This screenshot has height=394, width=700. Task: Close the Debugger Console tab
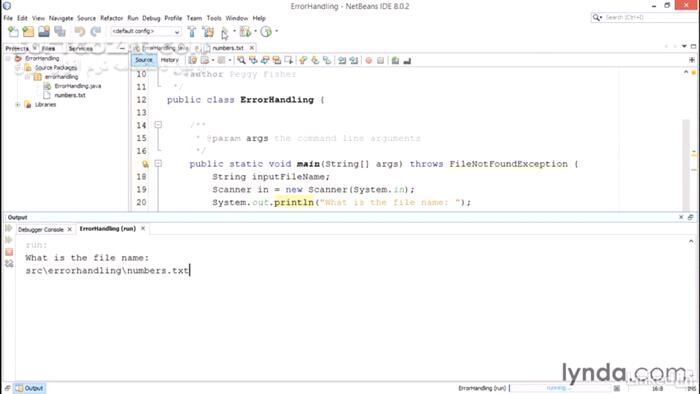[x=70, y=229]
